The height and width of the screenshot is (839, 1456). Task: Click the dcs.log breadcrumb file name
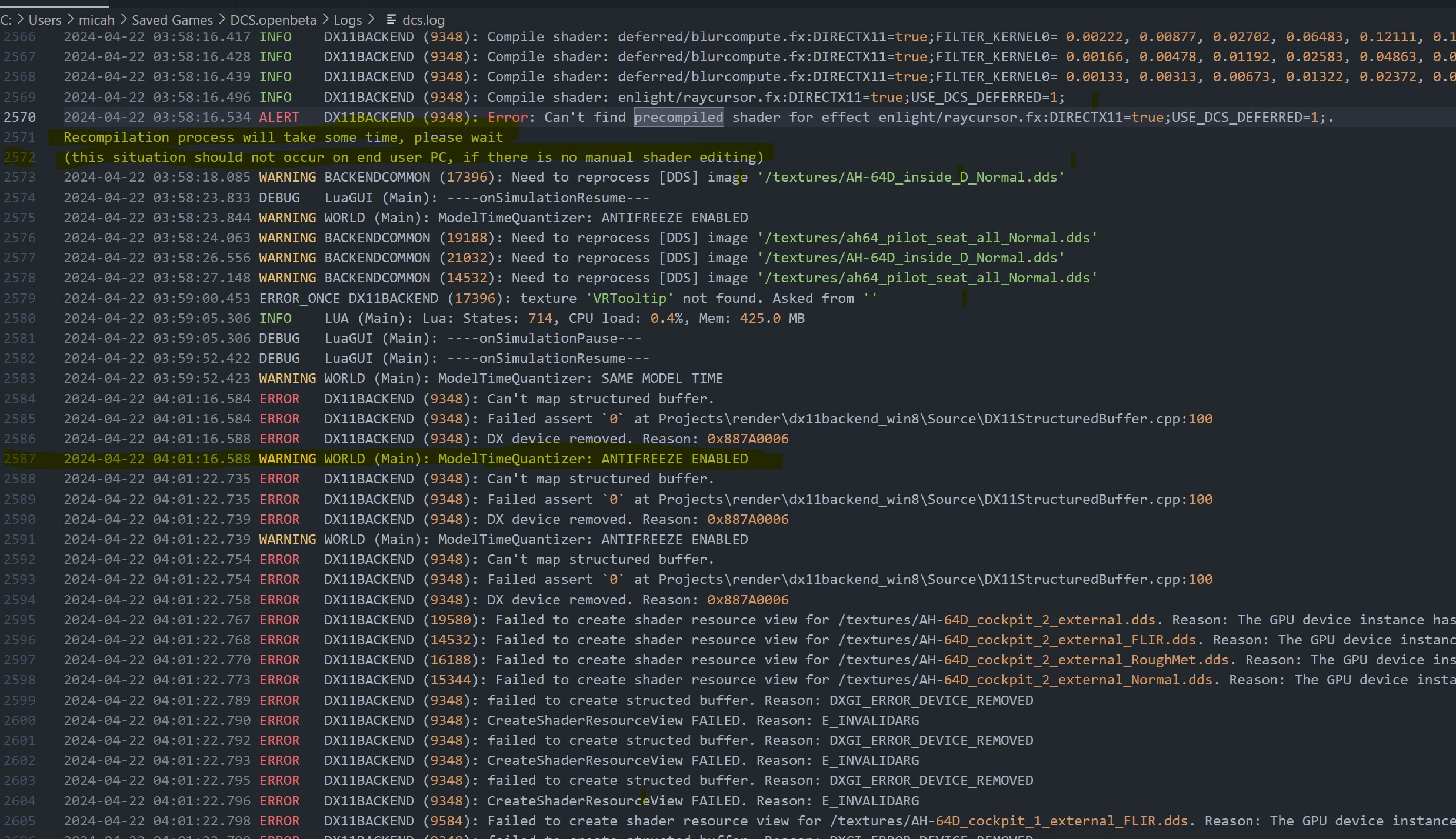point(424,20)
